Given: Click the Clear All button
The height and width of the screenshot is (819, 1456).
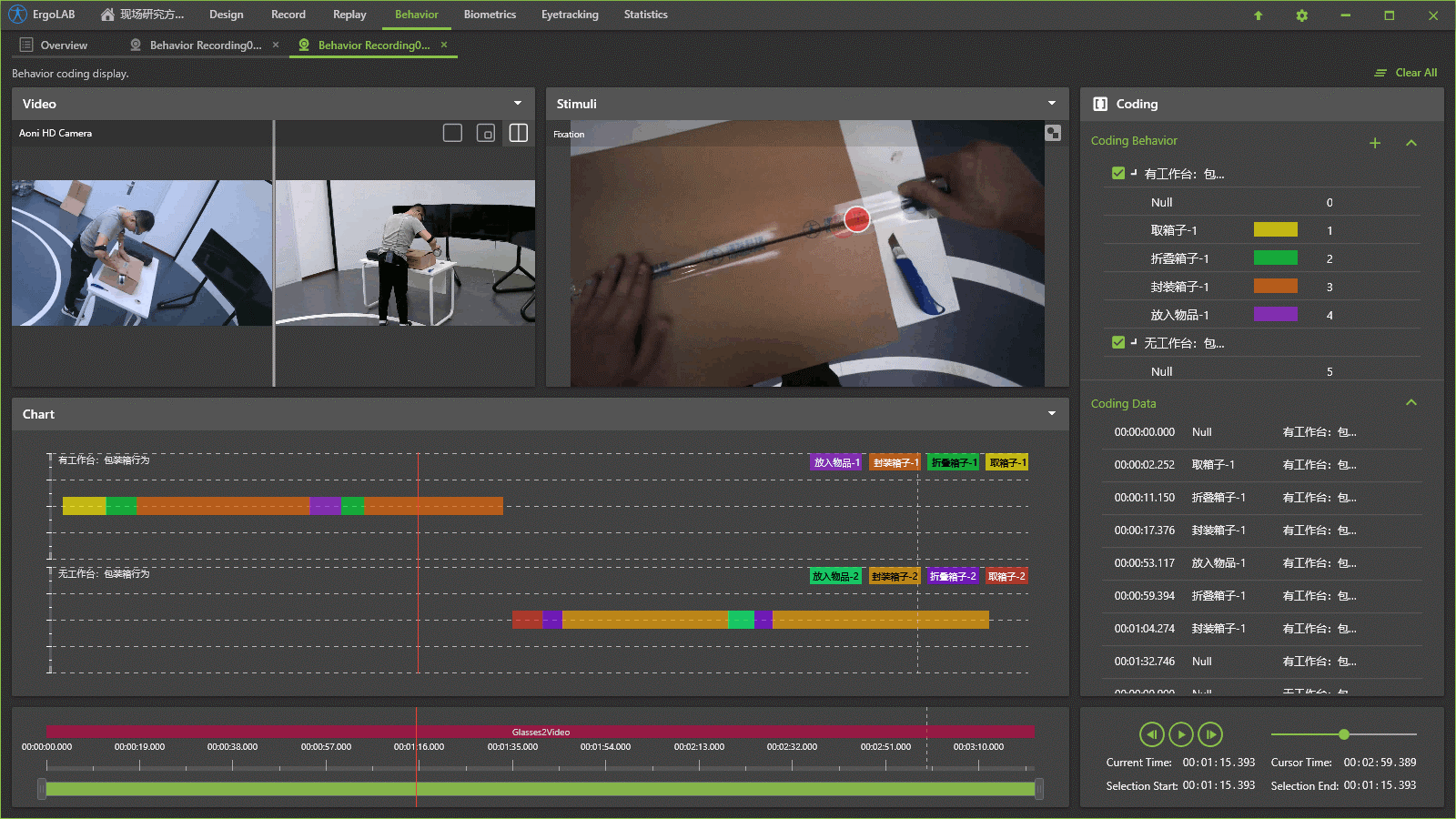Looking at the screenshot, I should [x=1407, y=73].
